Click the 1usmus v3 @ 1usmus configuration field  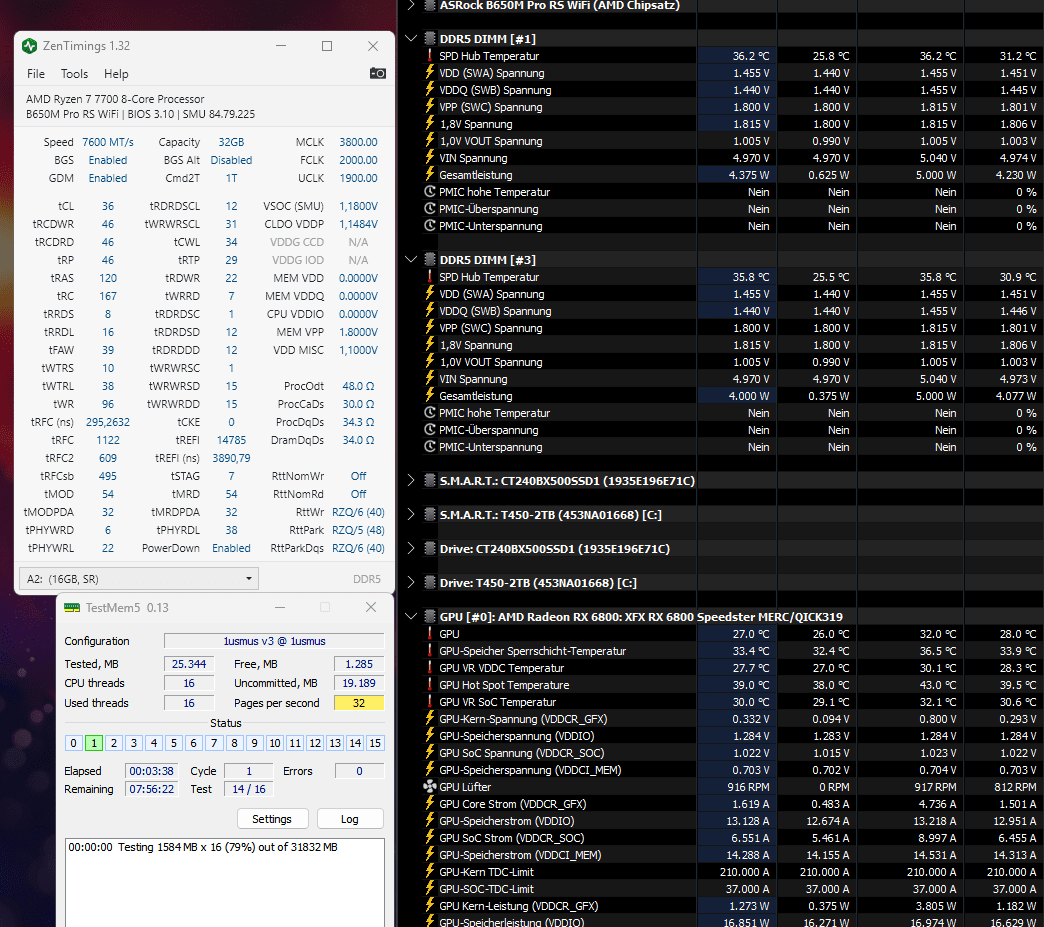point(274,641)
